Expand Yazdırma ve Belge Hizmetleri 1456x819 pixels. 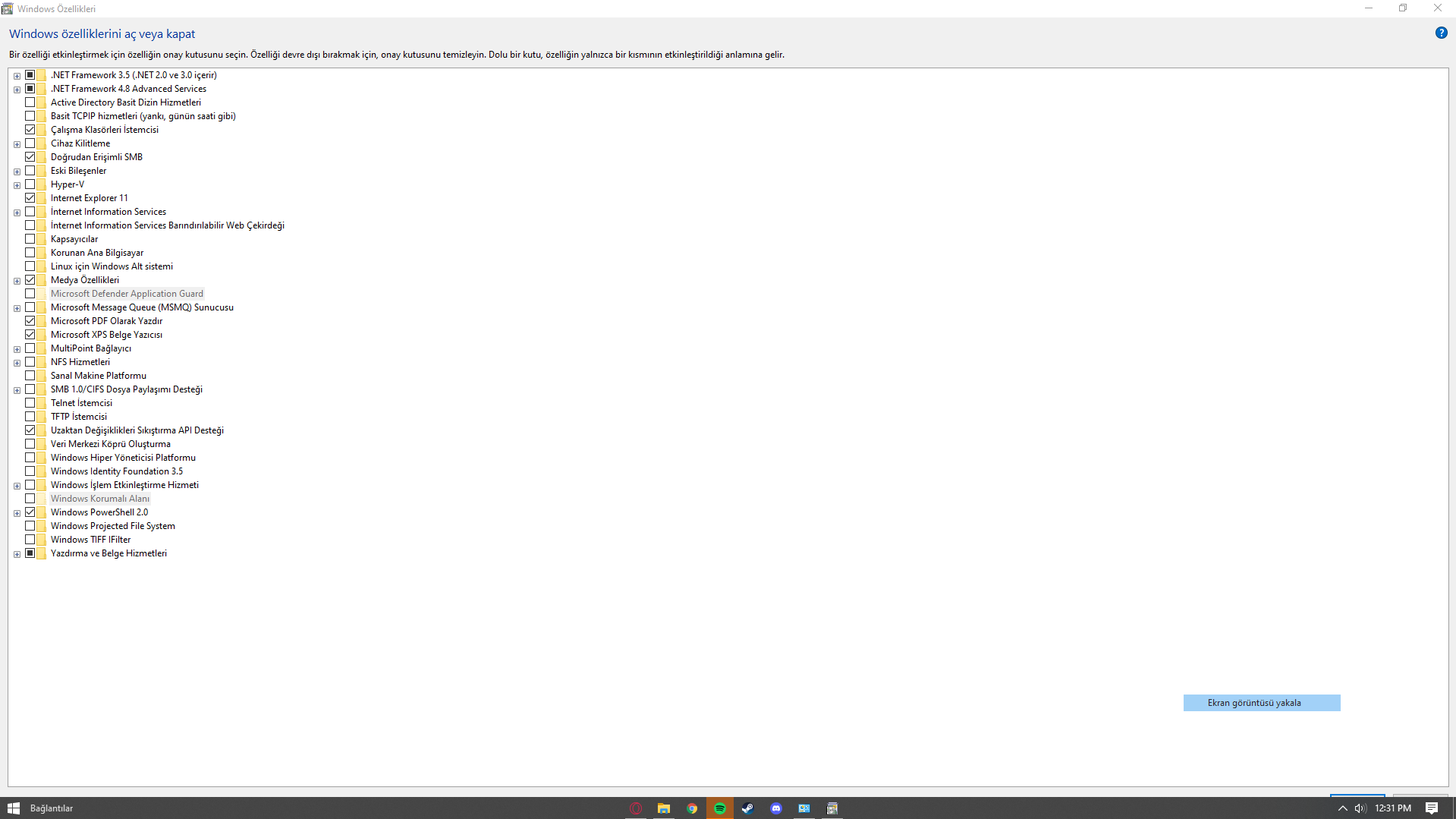[17, 554]
